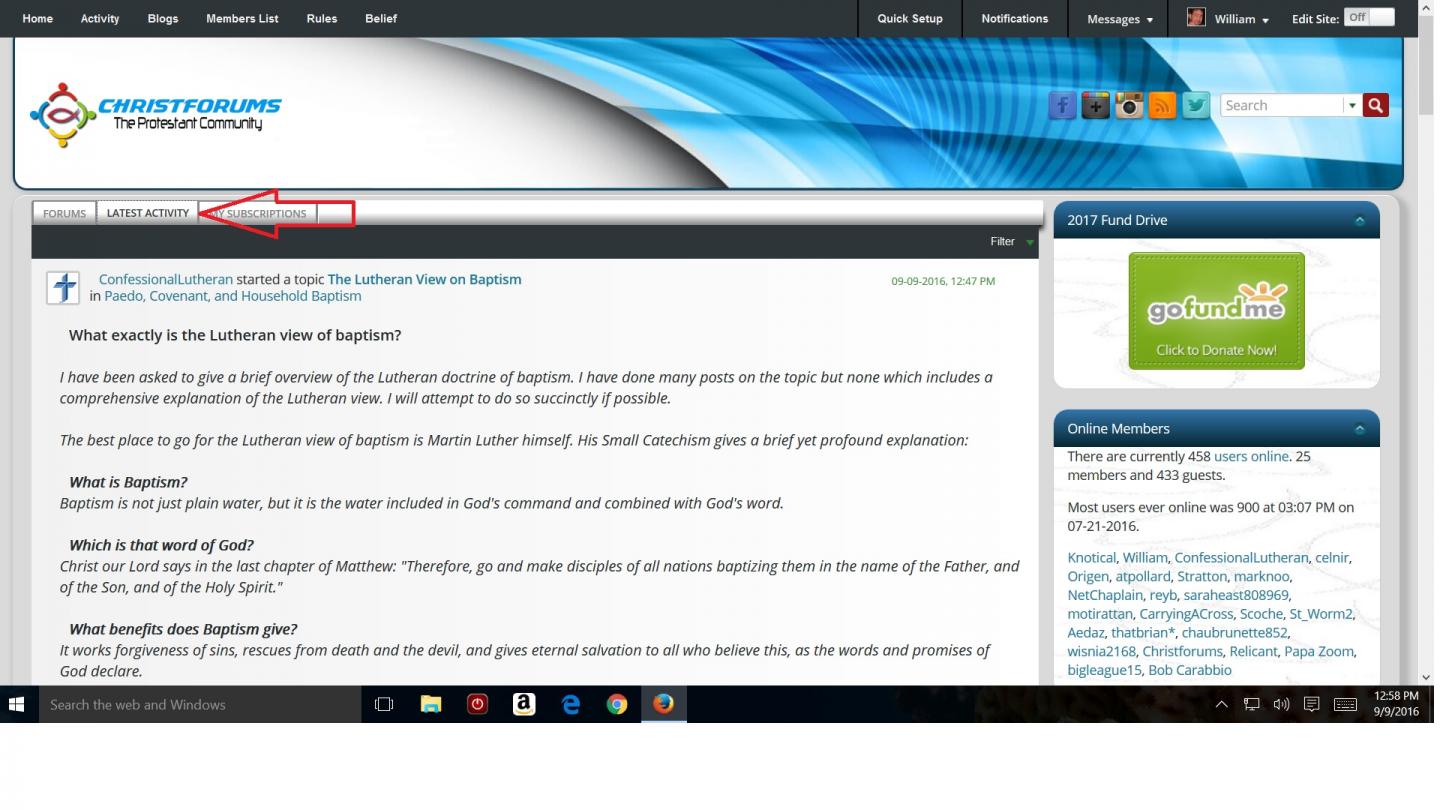Open the Instagram social icon
Image resolution: width=1440 pixels, height=810 pixels.
point(1129,105)
